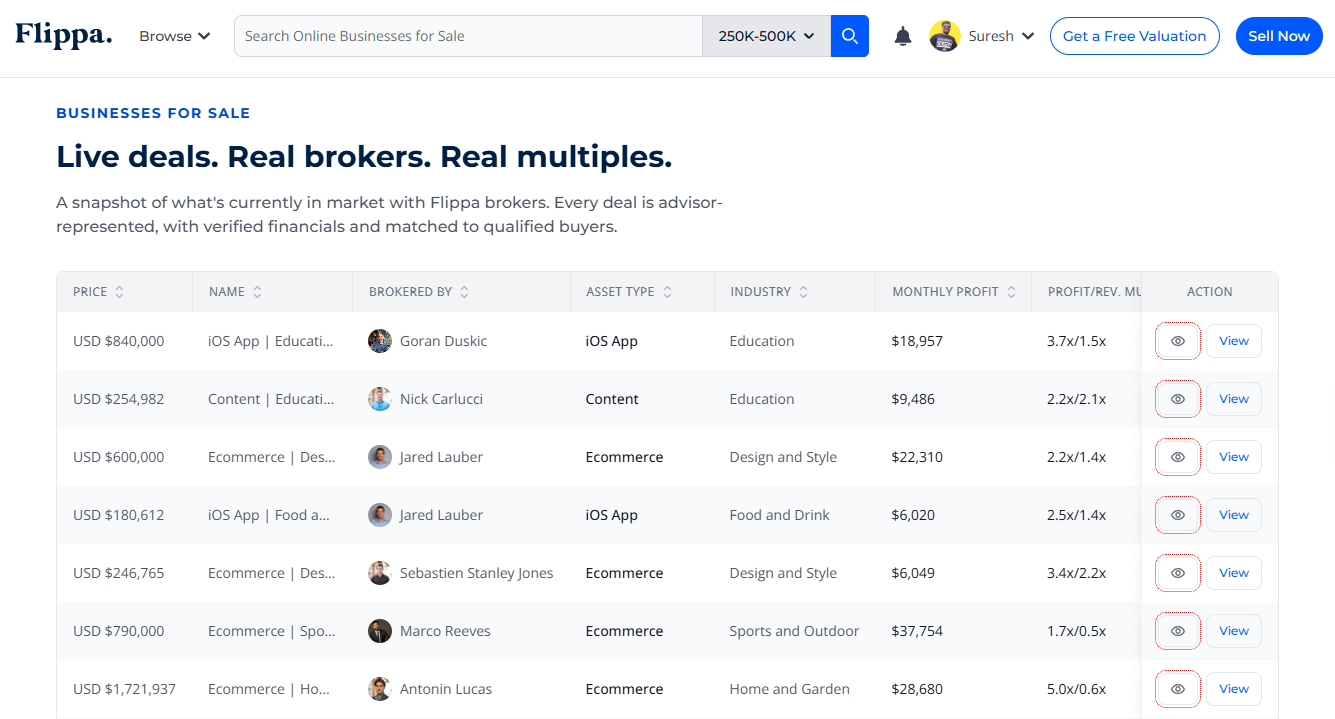This screenshot has width=1335, height=719.
Task: Toggle watch eye for $180,612 listing
Action: 1178,515
